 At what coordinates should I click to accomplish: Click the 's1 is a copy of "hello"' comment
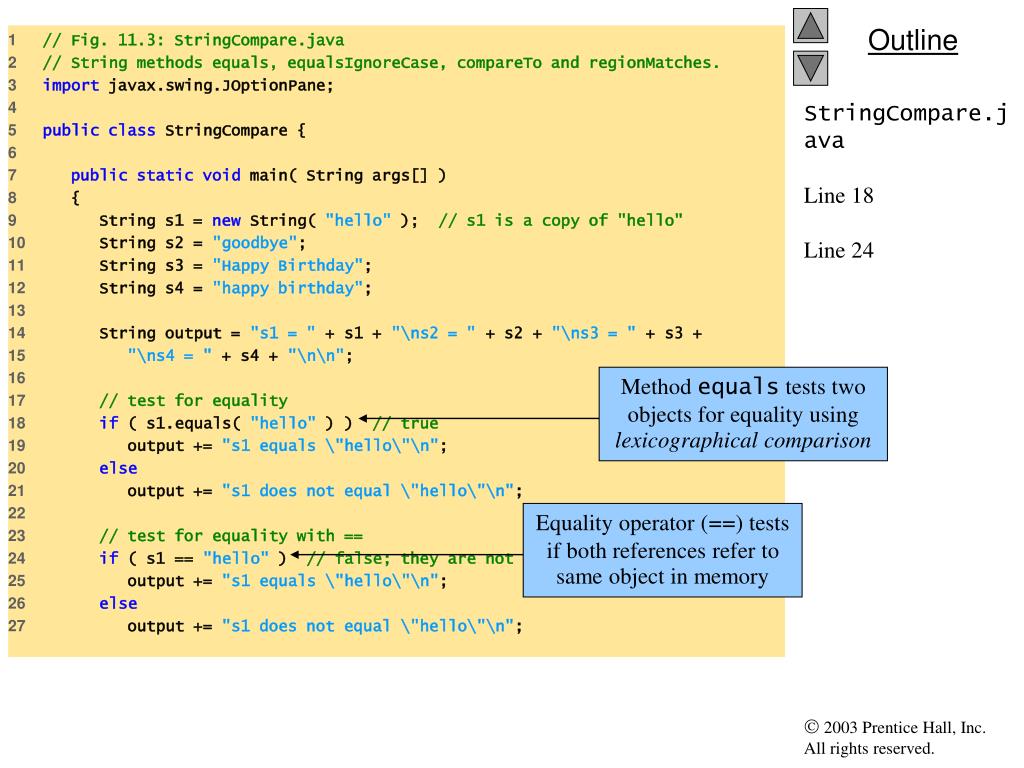[x=561, y=221]
